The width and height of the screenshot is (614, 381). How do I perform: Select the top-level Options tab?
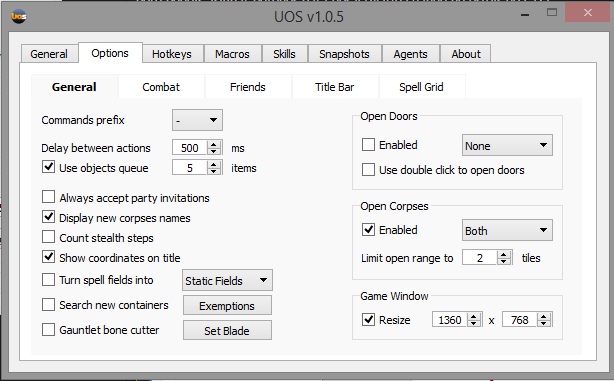click(110, 53)
